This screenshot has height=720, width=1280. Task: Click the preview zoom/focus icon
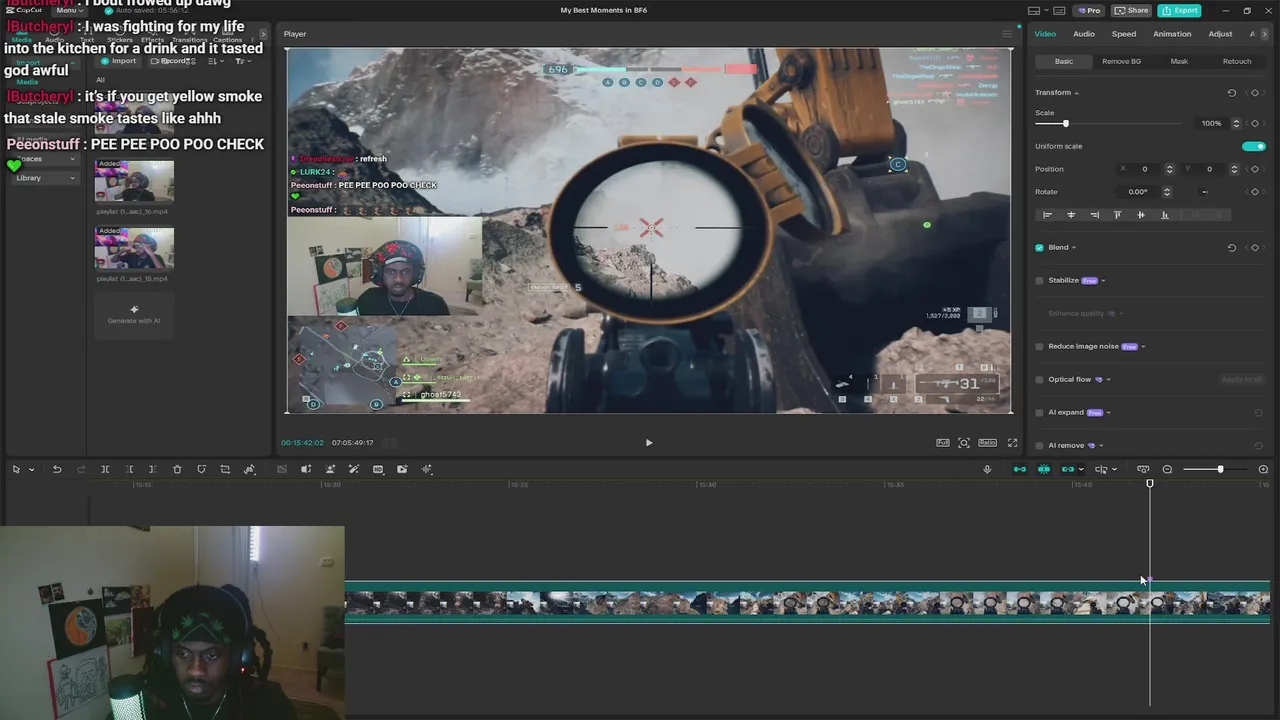963,442
